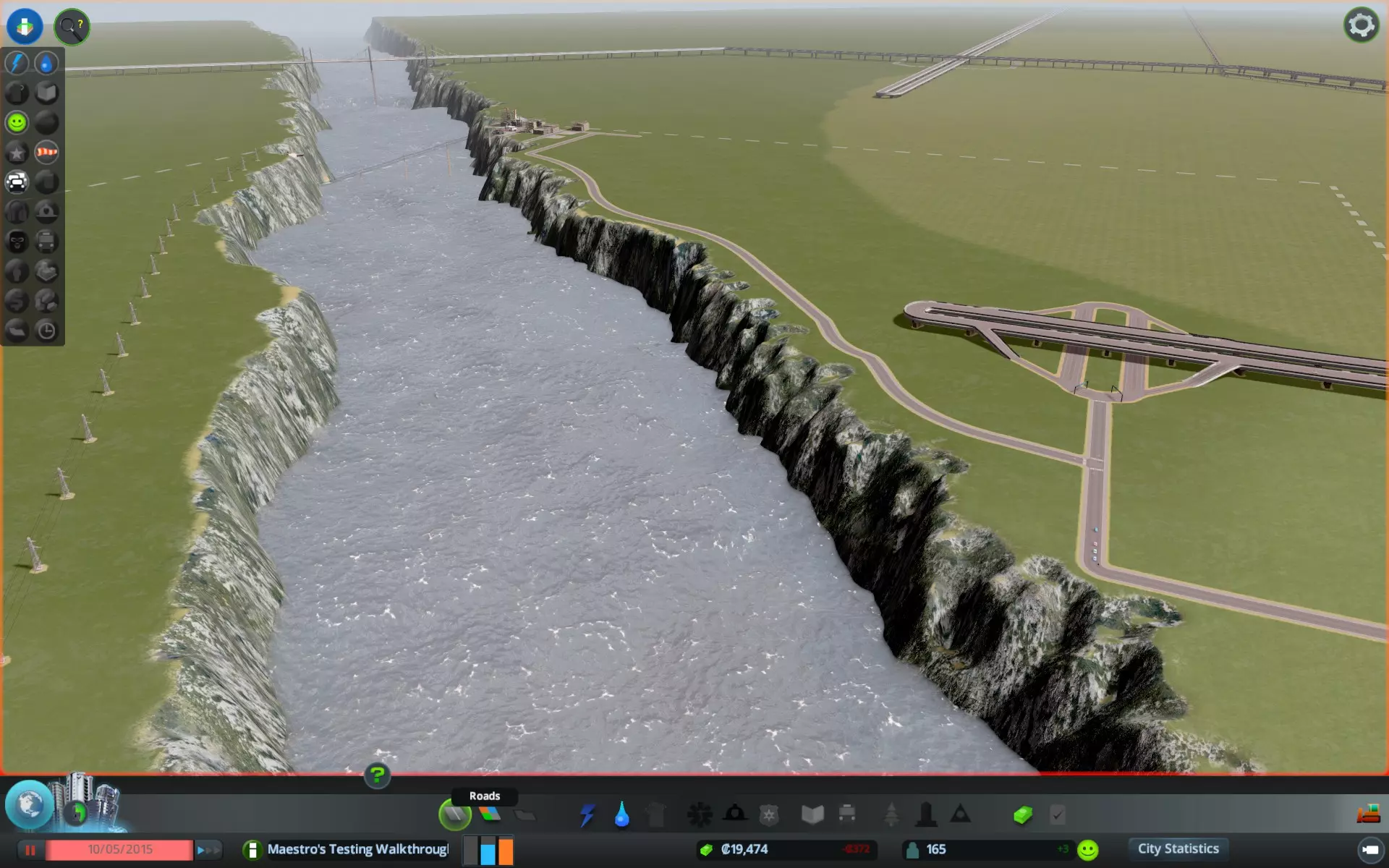Open the Electricity build menu
Screen dimensions: 1389x868
pos(587,815)
